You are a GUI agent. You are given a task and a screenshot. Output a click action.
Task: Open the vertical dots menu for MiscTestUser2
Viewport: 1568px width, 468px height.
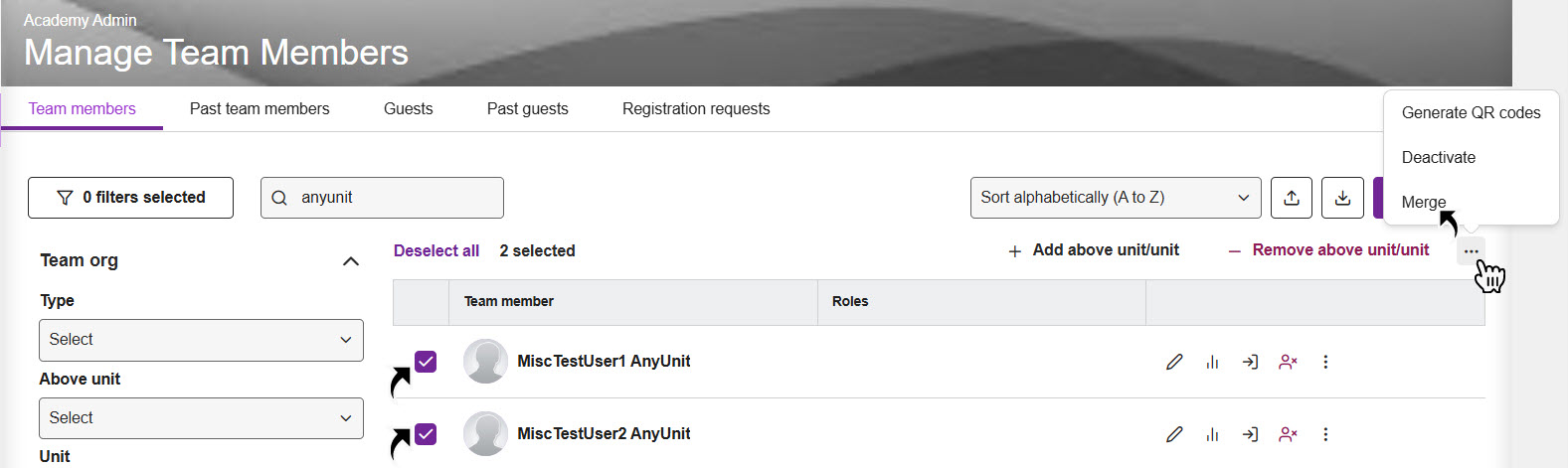pyautogui.click(x=1325, y=434)
